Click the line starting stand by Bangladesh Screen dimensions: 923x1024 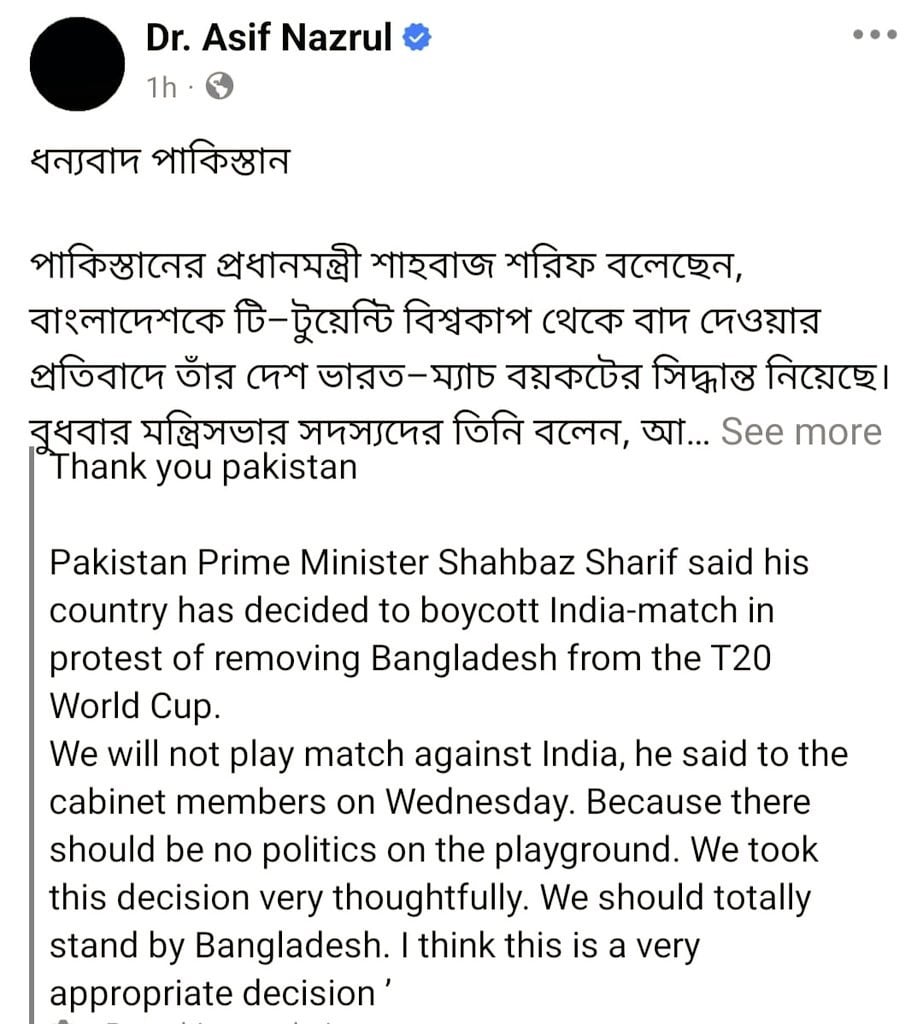coord(374,946)
